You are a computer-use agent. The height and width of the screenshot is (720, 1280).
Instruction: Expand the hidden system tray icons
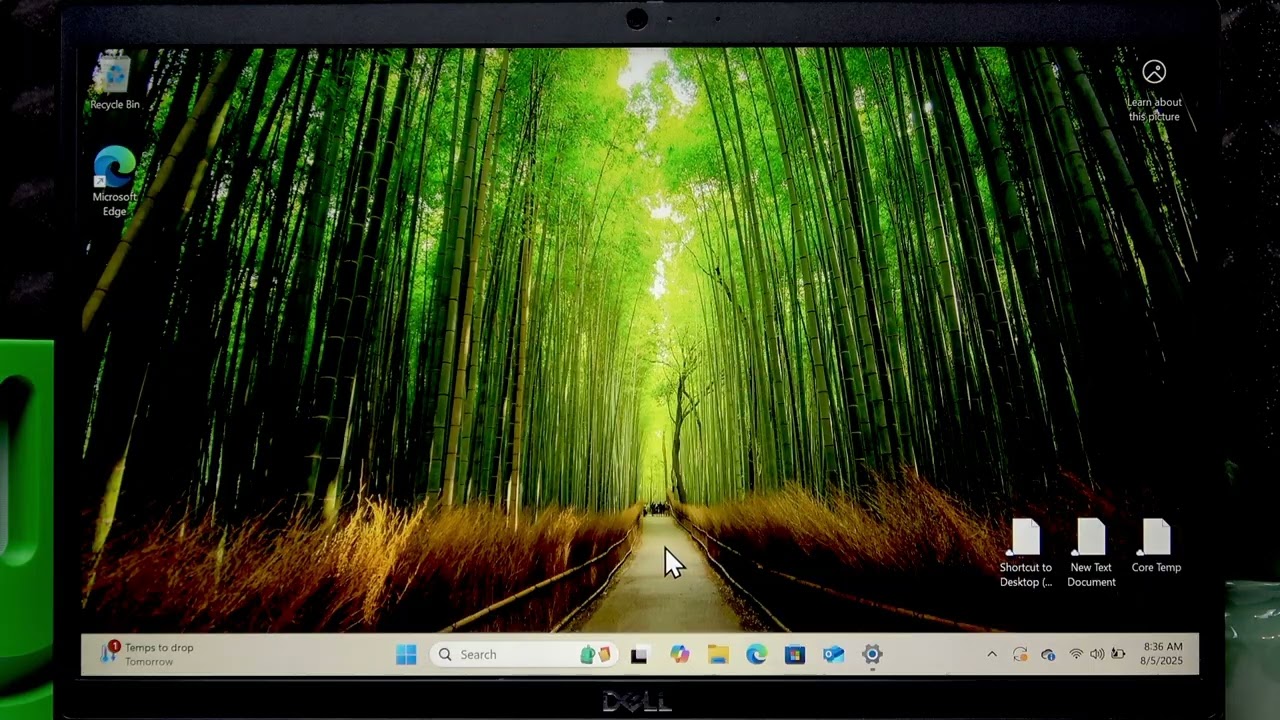(x=992, y=655)
